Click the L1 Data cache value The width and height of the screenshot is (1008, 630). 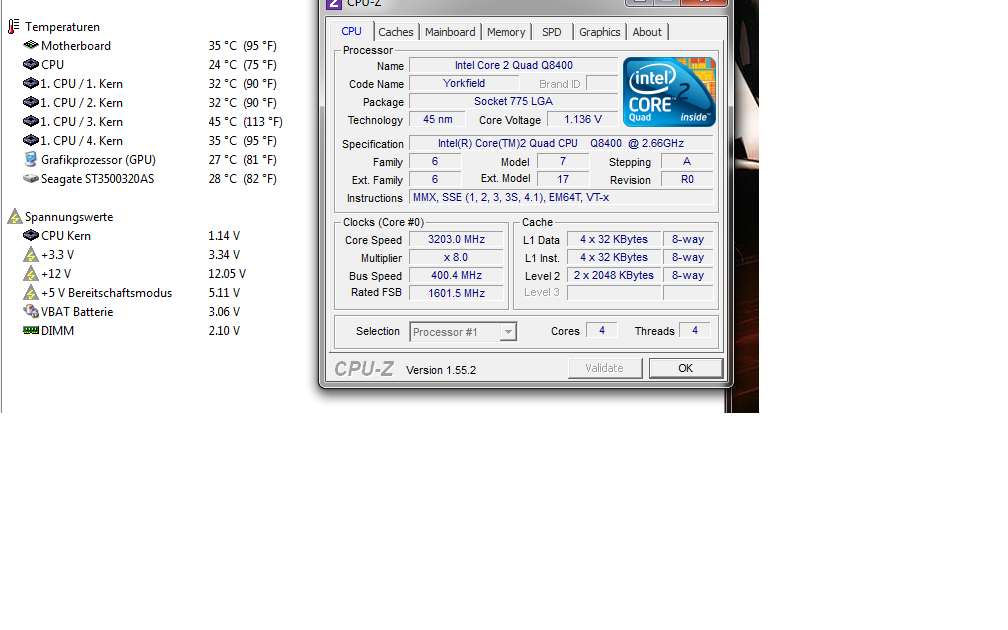[614, 239]
